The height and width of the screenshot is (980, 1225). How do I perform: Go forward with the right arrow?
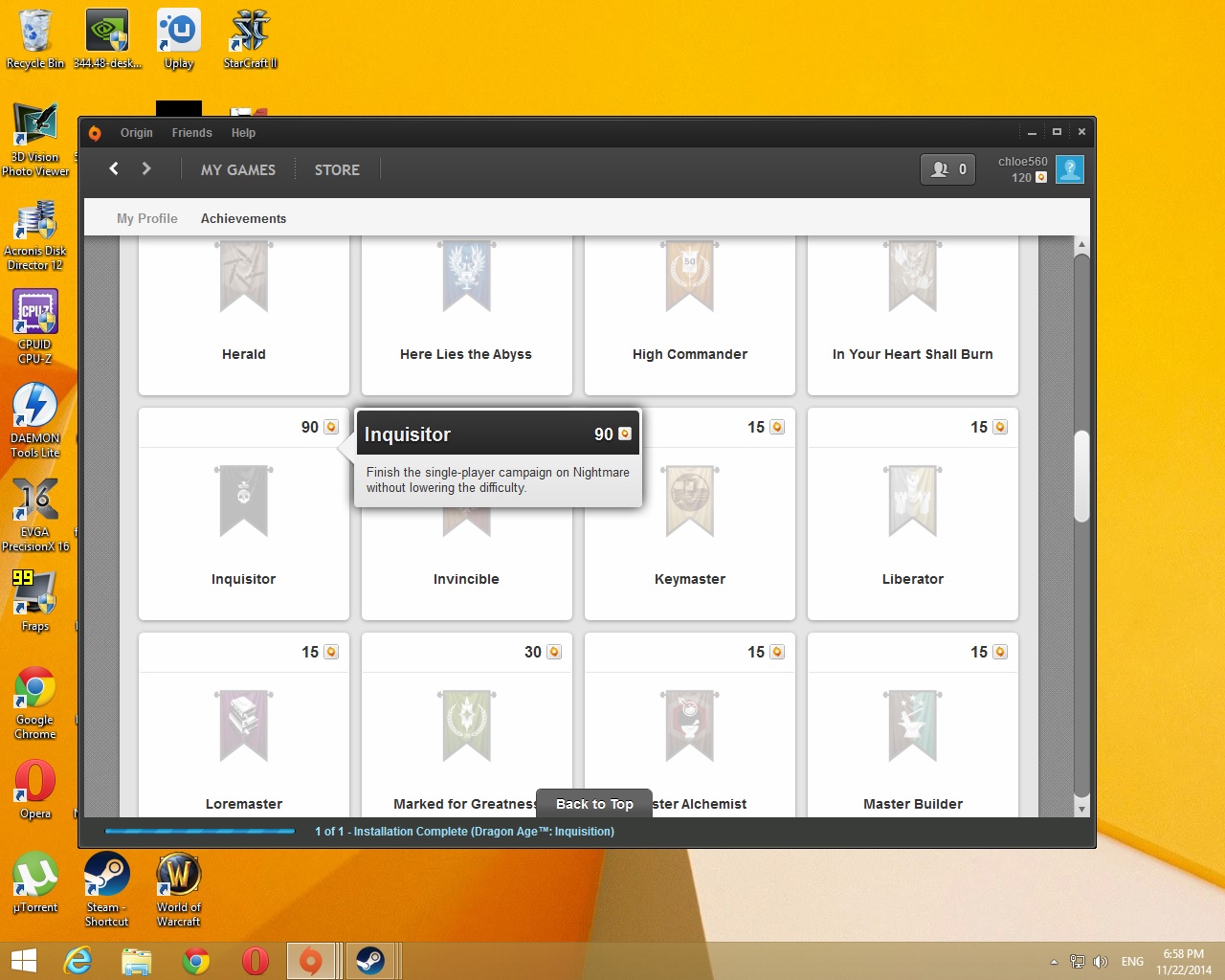click(x=146, y=168)
